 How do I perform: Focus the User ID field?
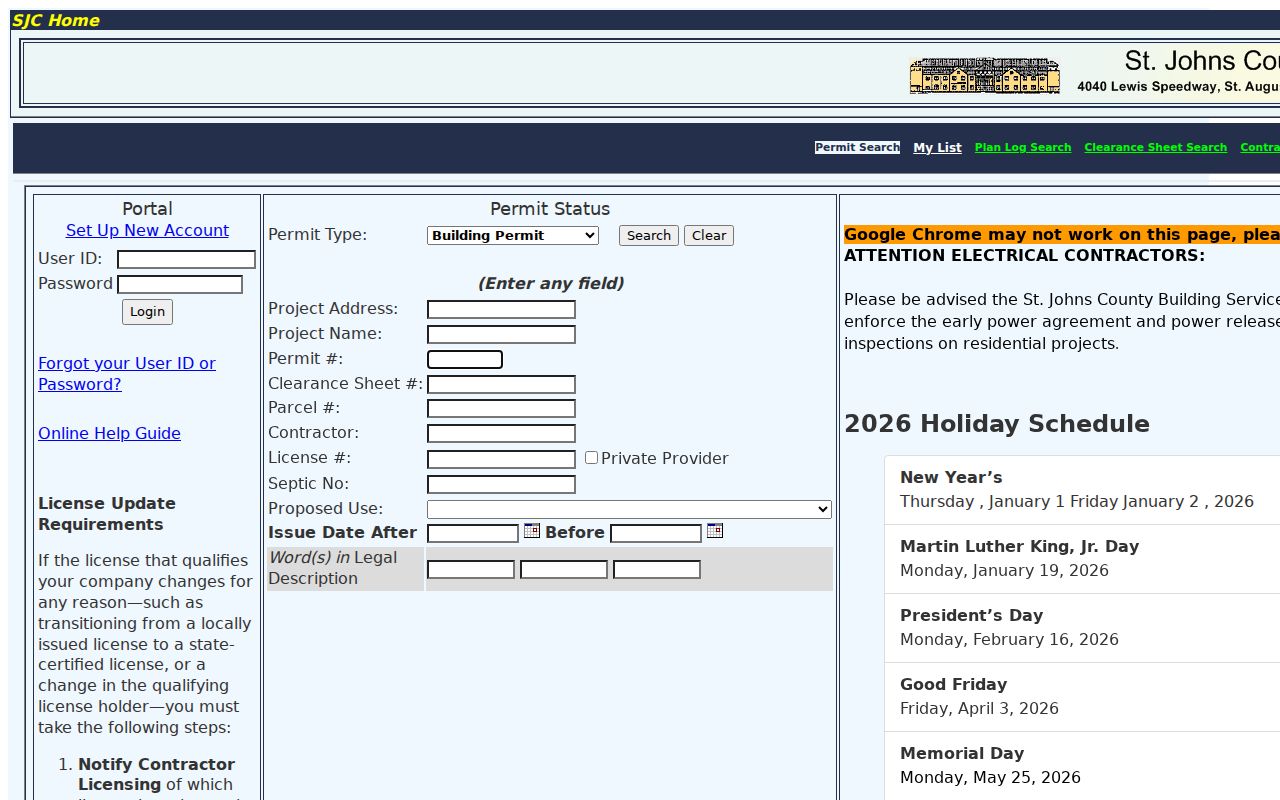186,260
